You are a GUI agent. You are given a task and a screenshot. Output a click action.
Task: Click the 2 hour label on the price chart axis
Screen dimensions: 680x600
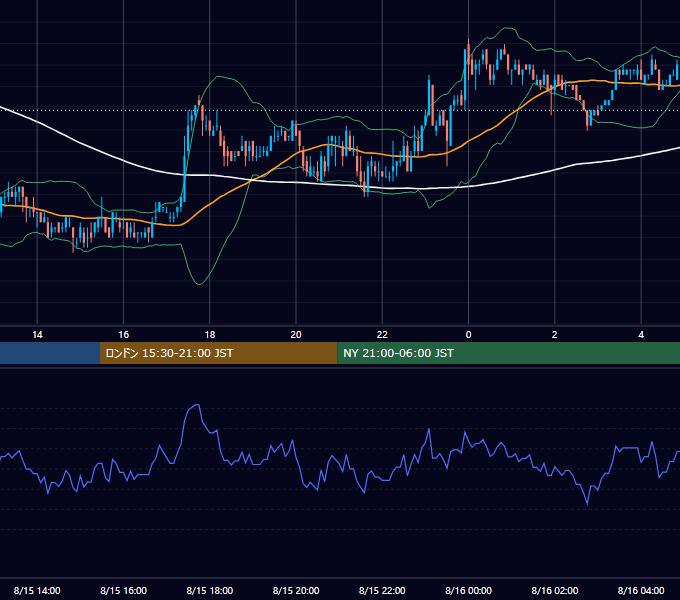click(555, 335)
